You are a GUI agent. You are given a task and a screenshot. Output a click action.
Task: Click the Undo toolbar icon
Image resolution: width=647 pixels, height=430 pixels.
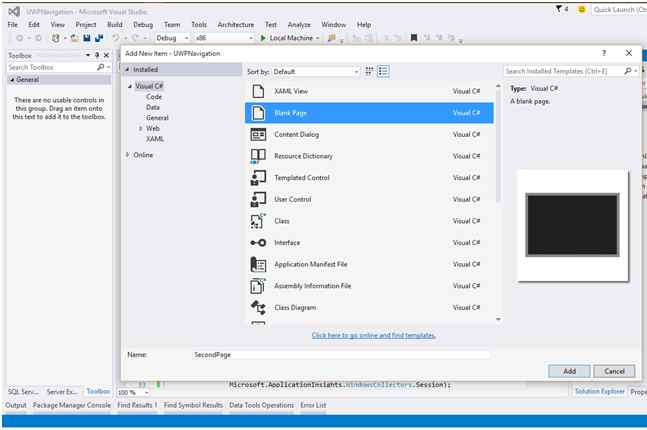(x=116, y=38)
